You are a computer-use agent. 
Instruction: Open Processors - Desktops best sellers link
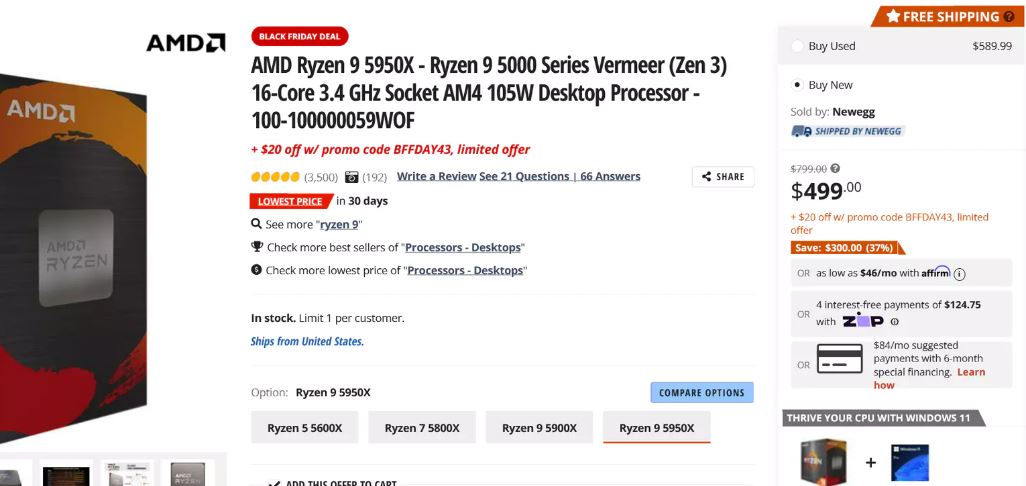coord(463,247)
